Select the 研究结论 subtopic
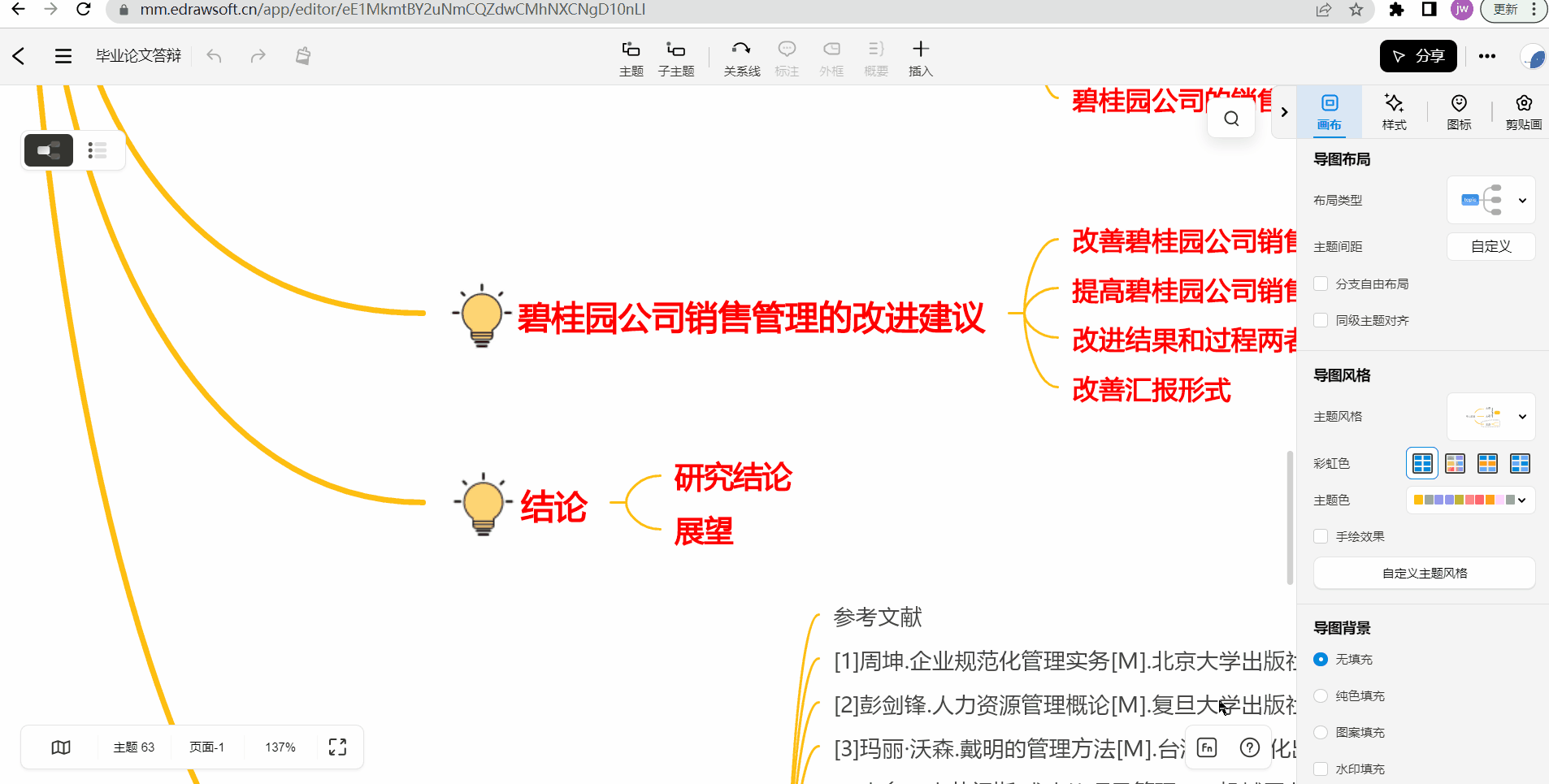The height and width of the screenshot is (784, 1549). (733, 477)
